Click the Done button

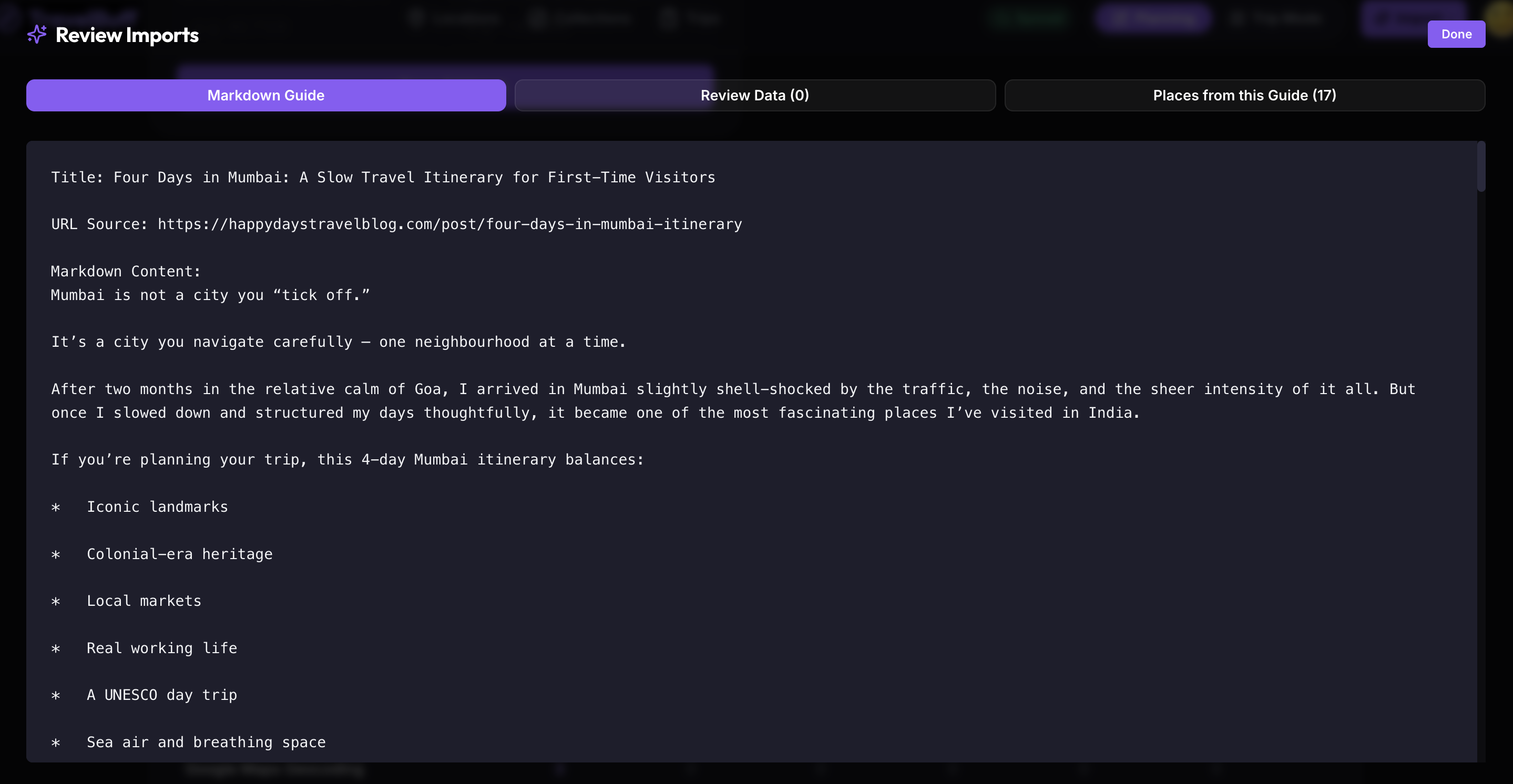pos(1456,34)
